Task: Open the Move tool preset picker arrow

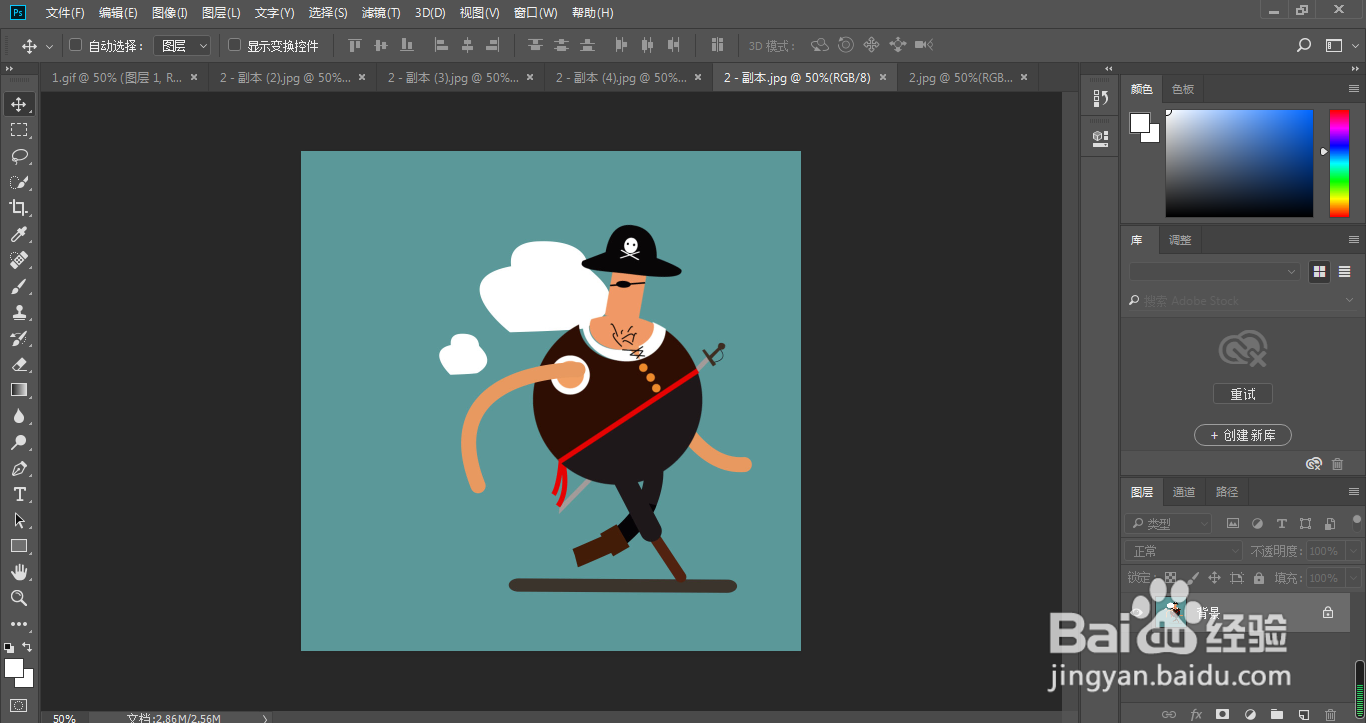Action: (x=50, y=46)
